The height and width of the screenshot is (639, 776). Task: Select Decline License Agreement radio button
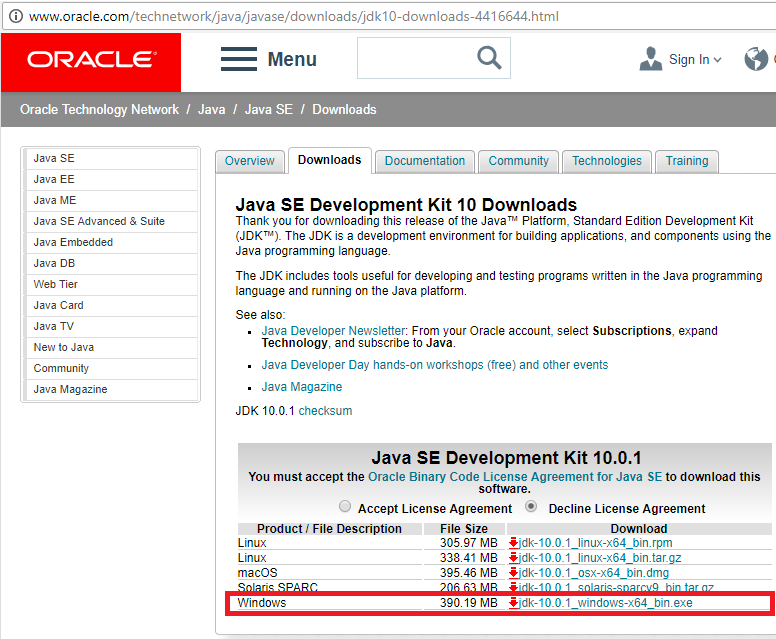pos(531,507)
